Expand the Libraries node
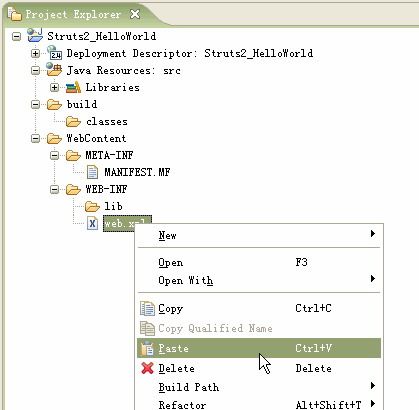419x410 pixels. [x=54, y=87]
